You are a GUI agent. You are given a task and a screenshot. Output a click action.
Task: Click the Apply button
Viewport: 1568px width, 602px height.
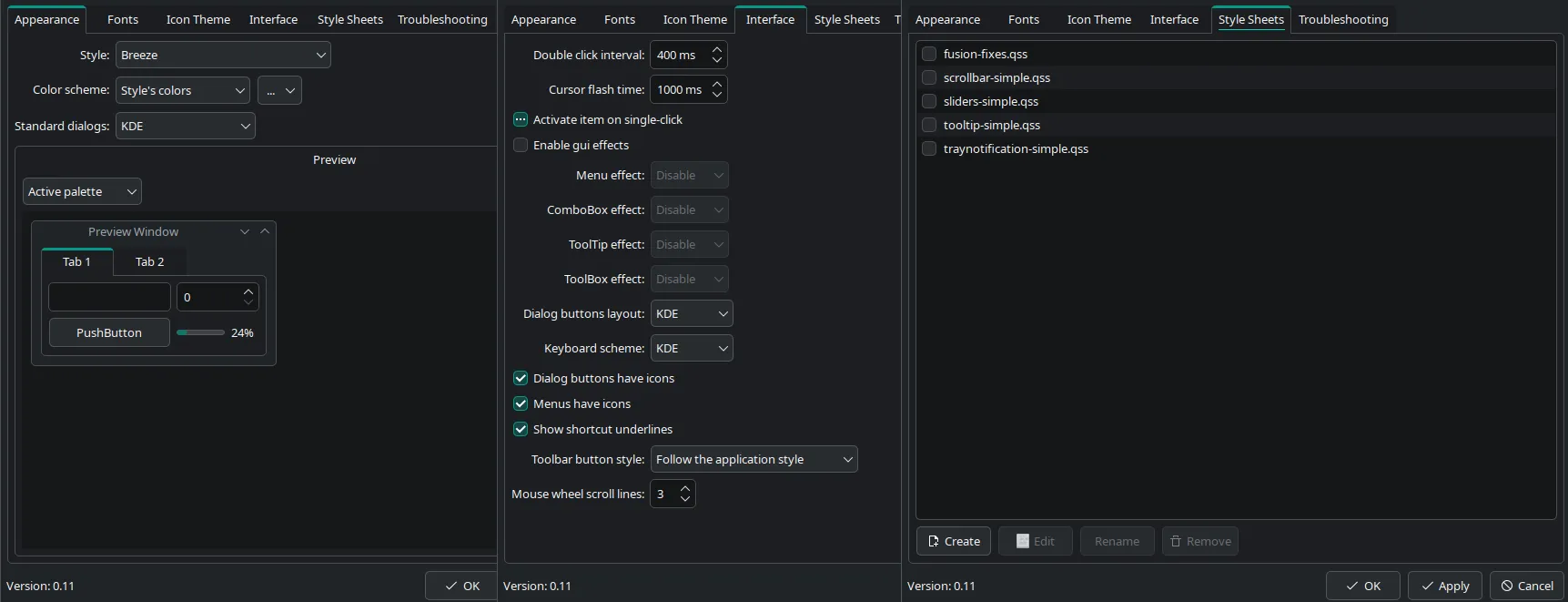tap(1444, 586)
